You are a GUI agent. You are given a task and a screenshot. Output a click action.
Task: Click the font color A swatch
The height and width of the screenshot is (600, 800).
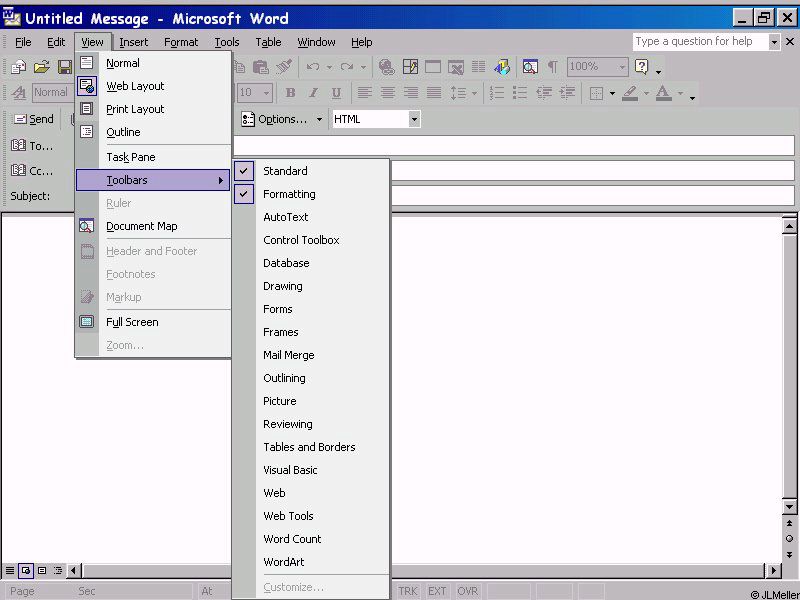click(663, 93)
